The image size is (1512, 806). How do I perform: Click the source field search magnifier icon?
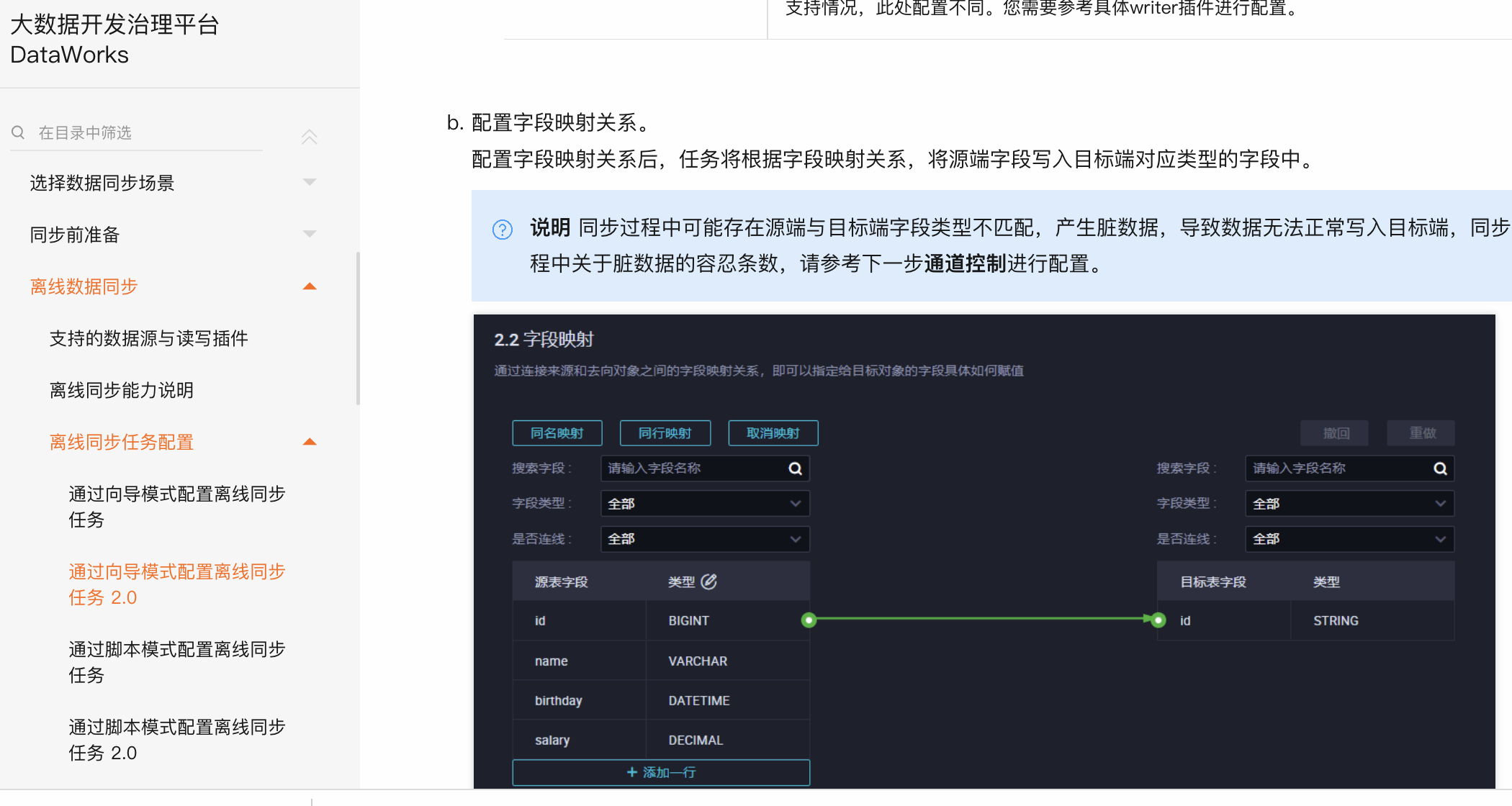point(795,468)
